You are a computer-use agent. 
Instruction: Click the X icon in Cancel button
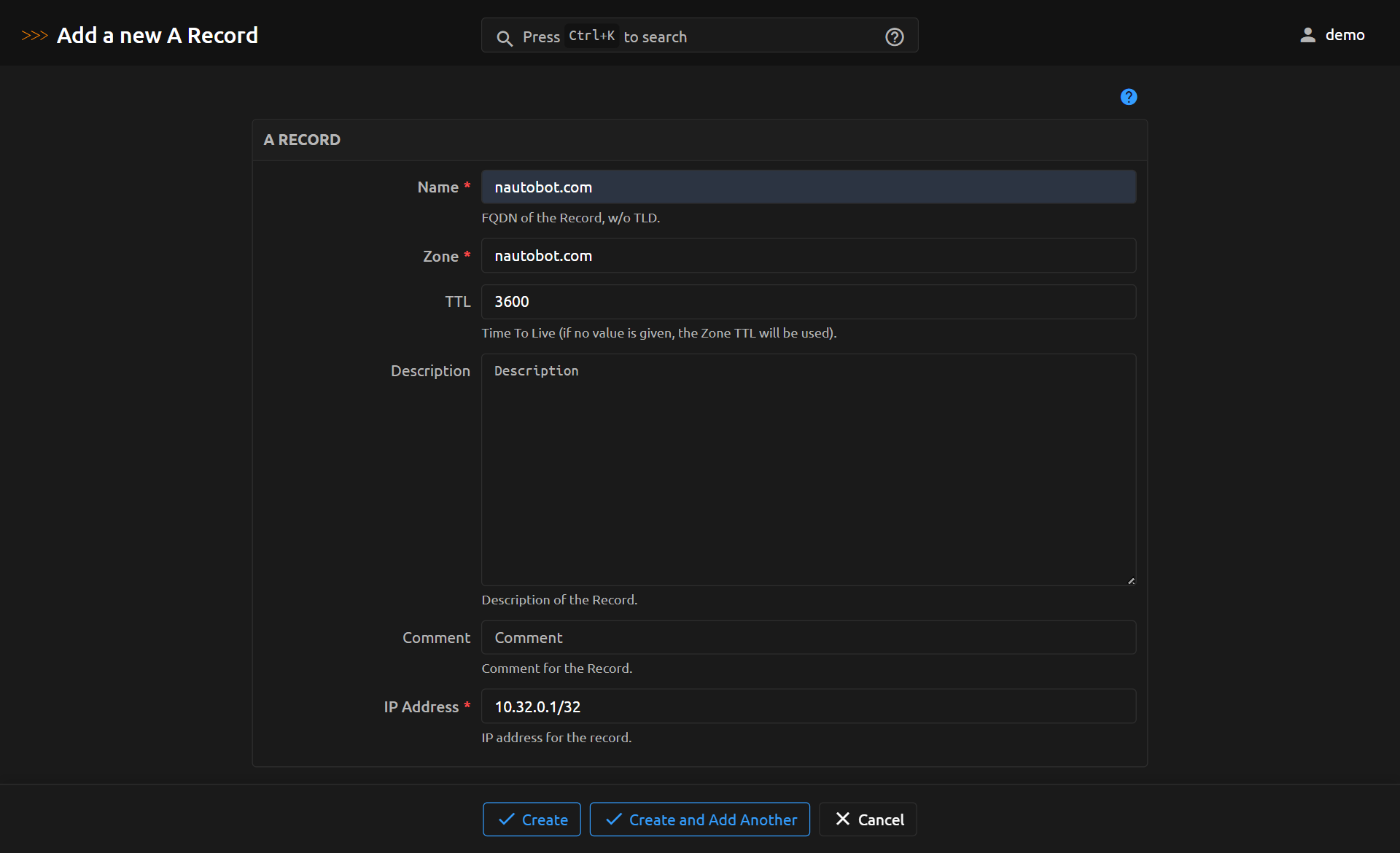point(842,819)
